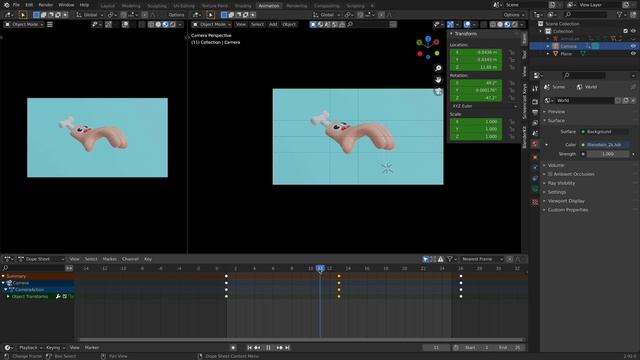Expand the Object Transforms channel group

click(8, 296)
